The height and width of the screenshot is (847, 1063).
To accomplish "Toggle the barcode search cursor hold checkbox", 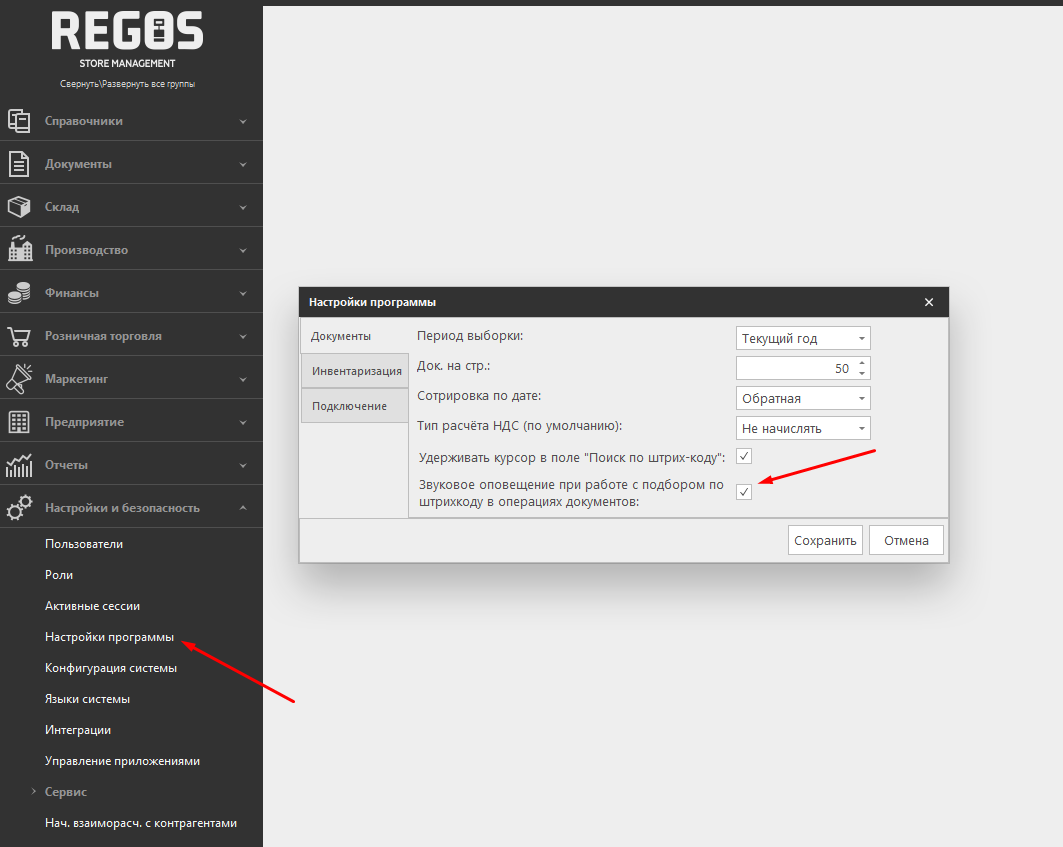I will click(x=744, y=457).
